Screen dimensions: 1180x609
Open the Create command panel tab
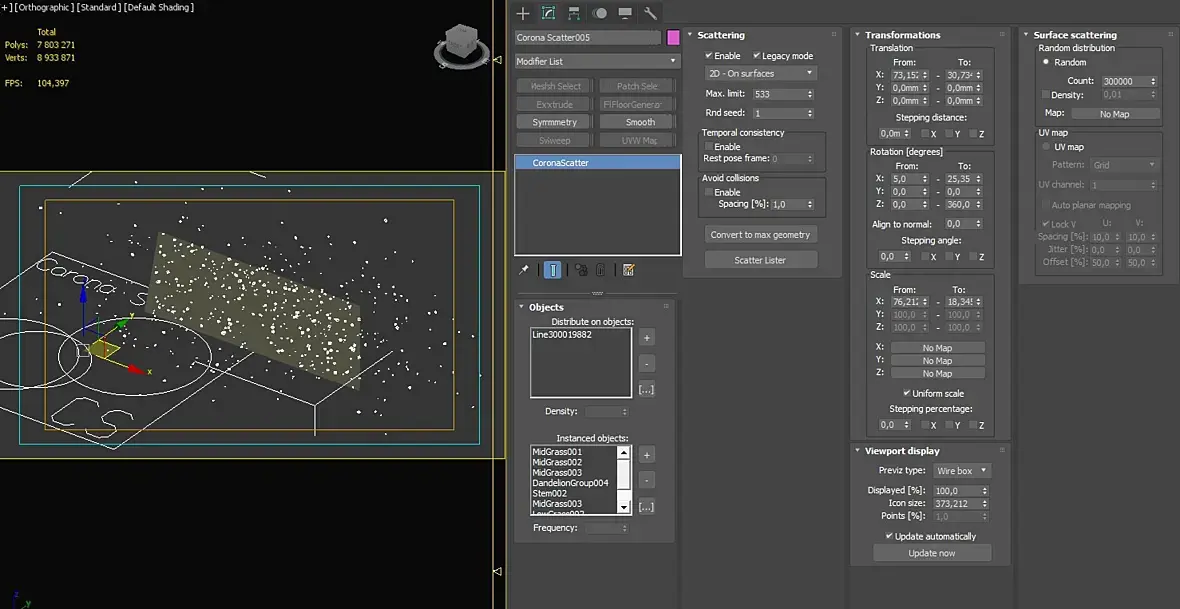coord(523,13)
